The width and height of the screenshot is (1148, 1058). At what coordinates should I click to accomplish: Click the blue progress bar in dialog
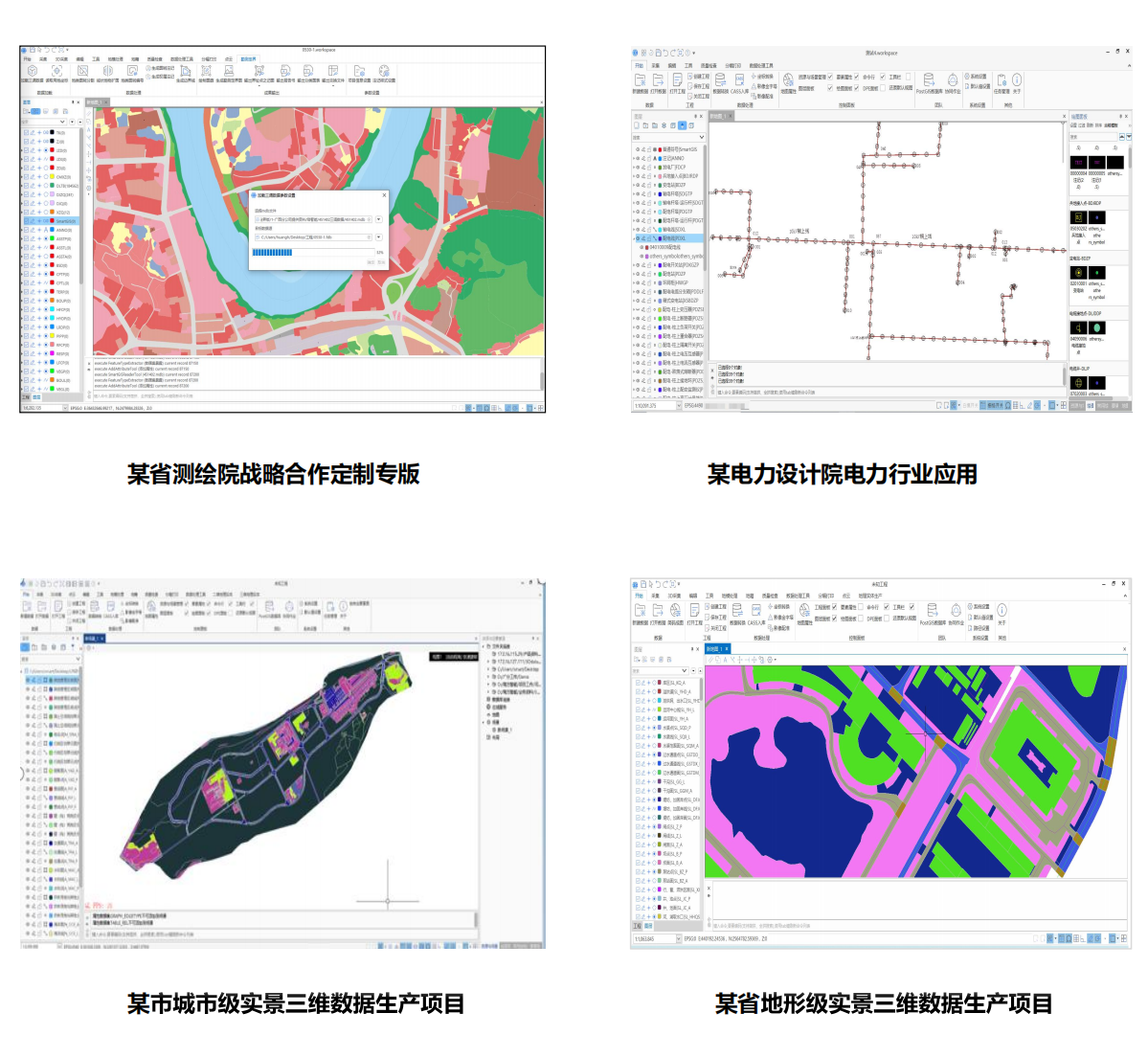(x=272, y=253)
